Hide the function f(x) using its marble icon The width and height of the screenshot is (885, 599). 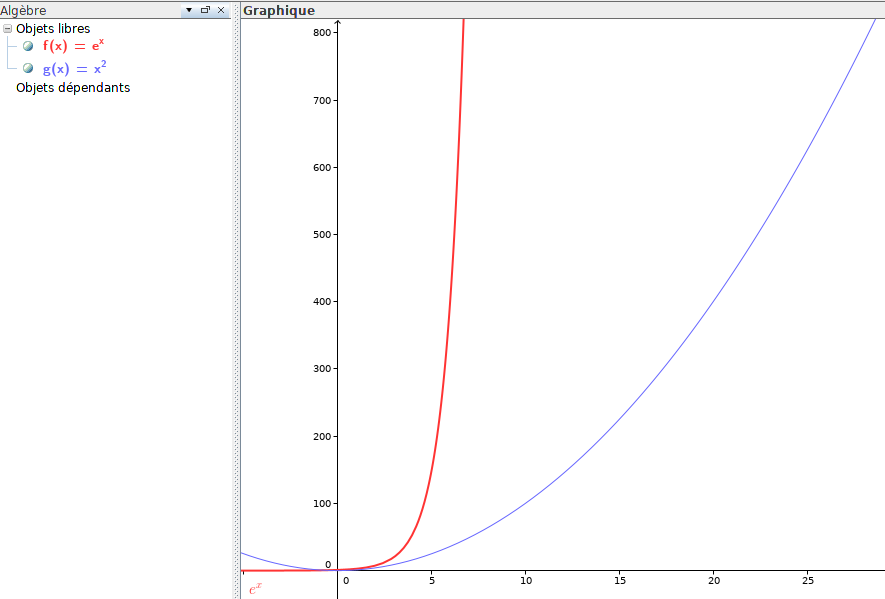28,45
